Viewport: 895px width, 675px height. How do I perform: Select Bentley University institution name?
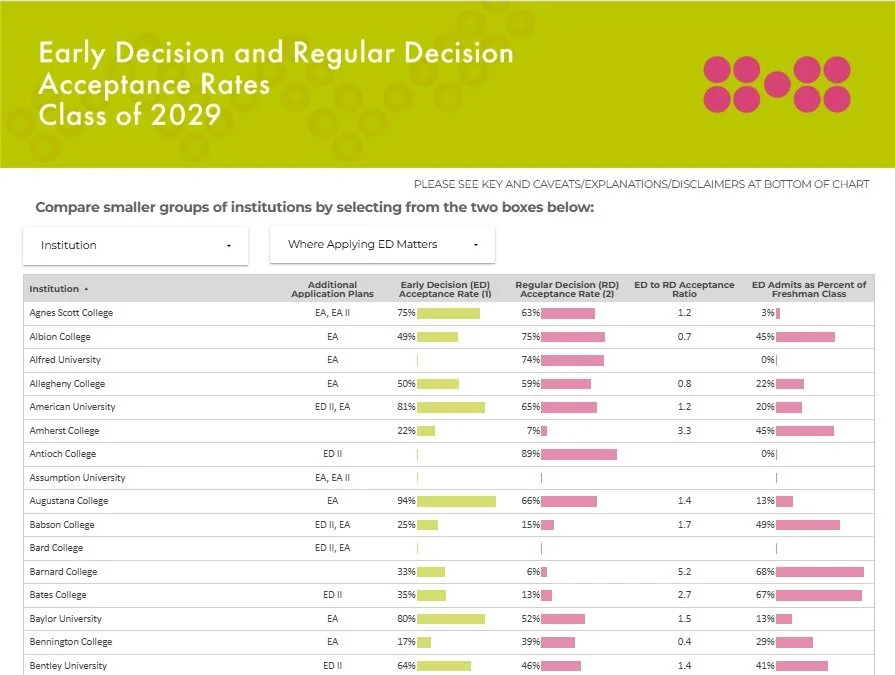(x=68, y=666)
